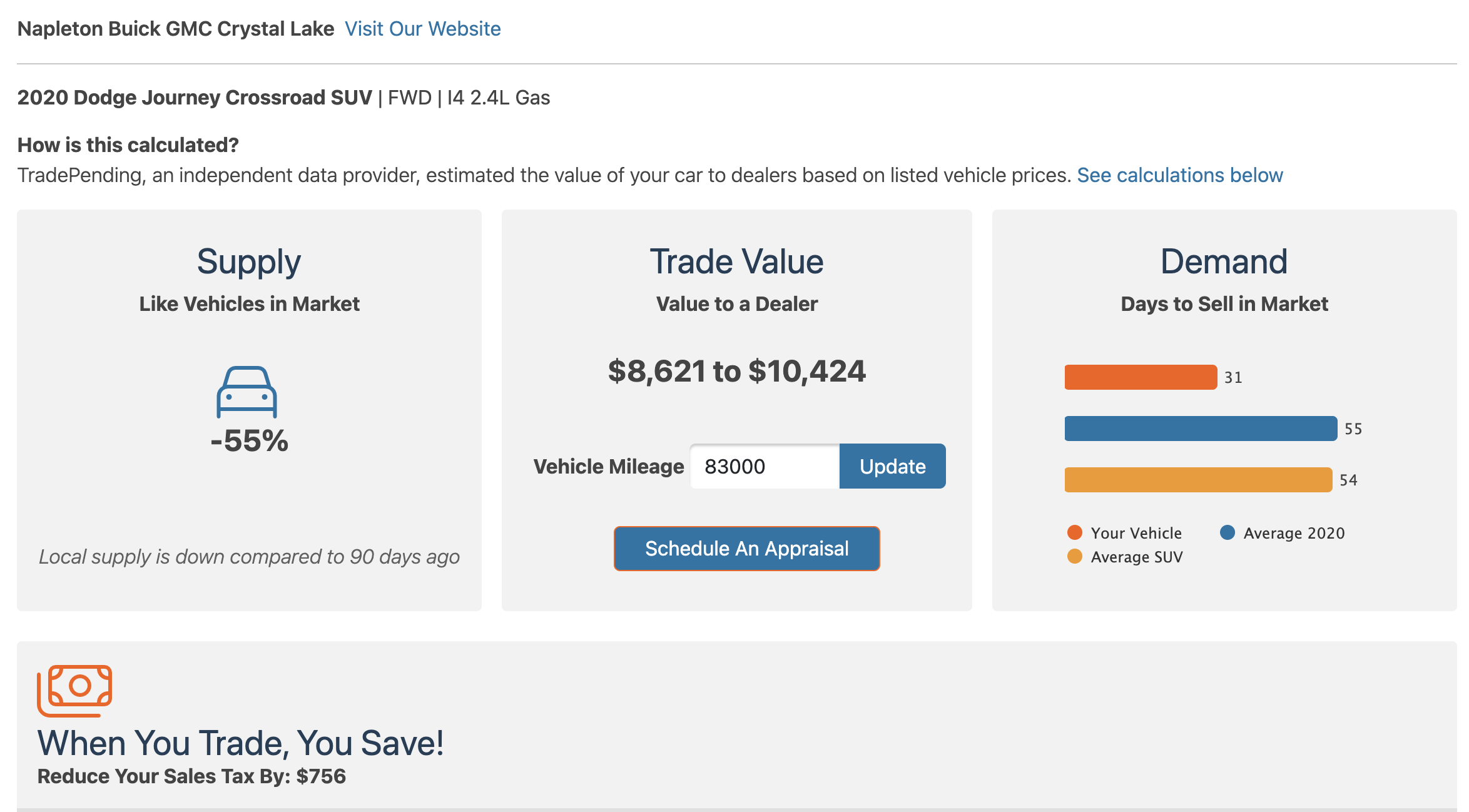Screen dimensions: 1469x812
Task: Click the Average SUV legend dot
Action: point(1074,556)
